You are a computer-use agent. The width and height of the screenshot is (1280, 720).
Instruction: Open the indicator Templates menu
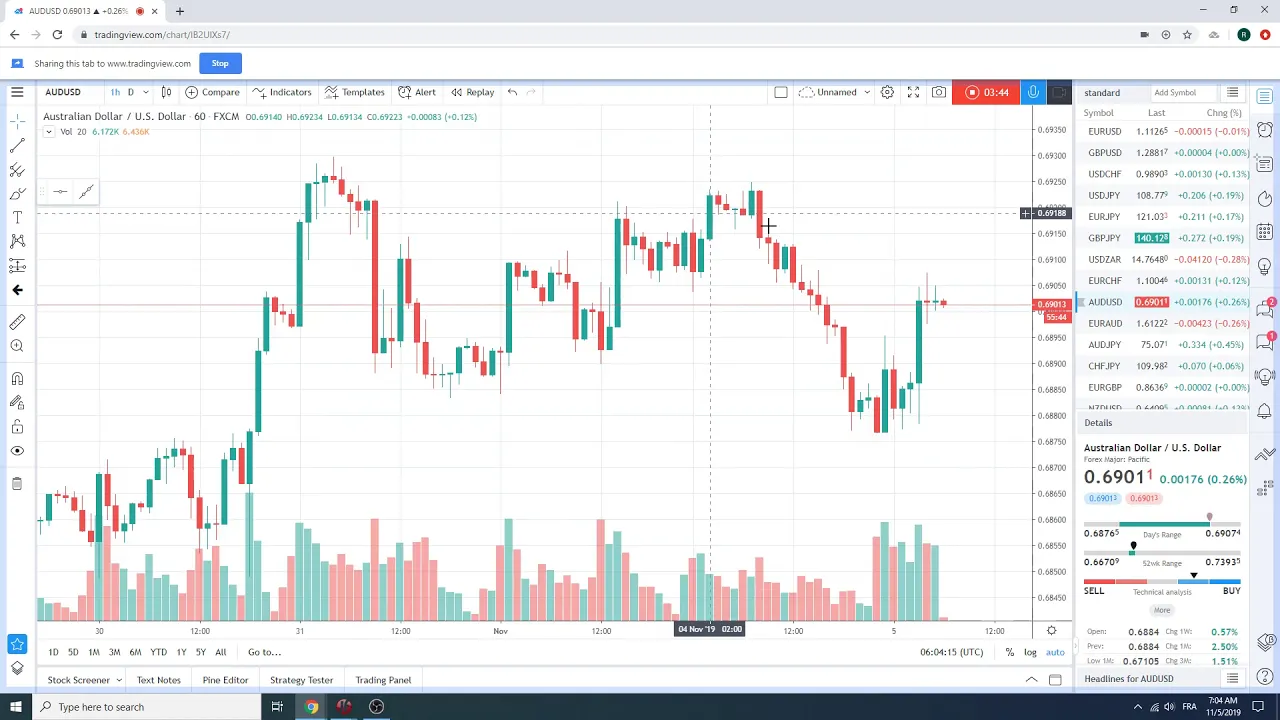(x=354, y=92)
